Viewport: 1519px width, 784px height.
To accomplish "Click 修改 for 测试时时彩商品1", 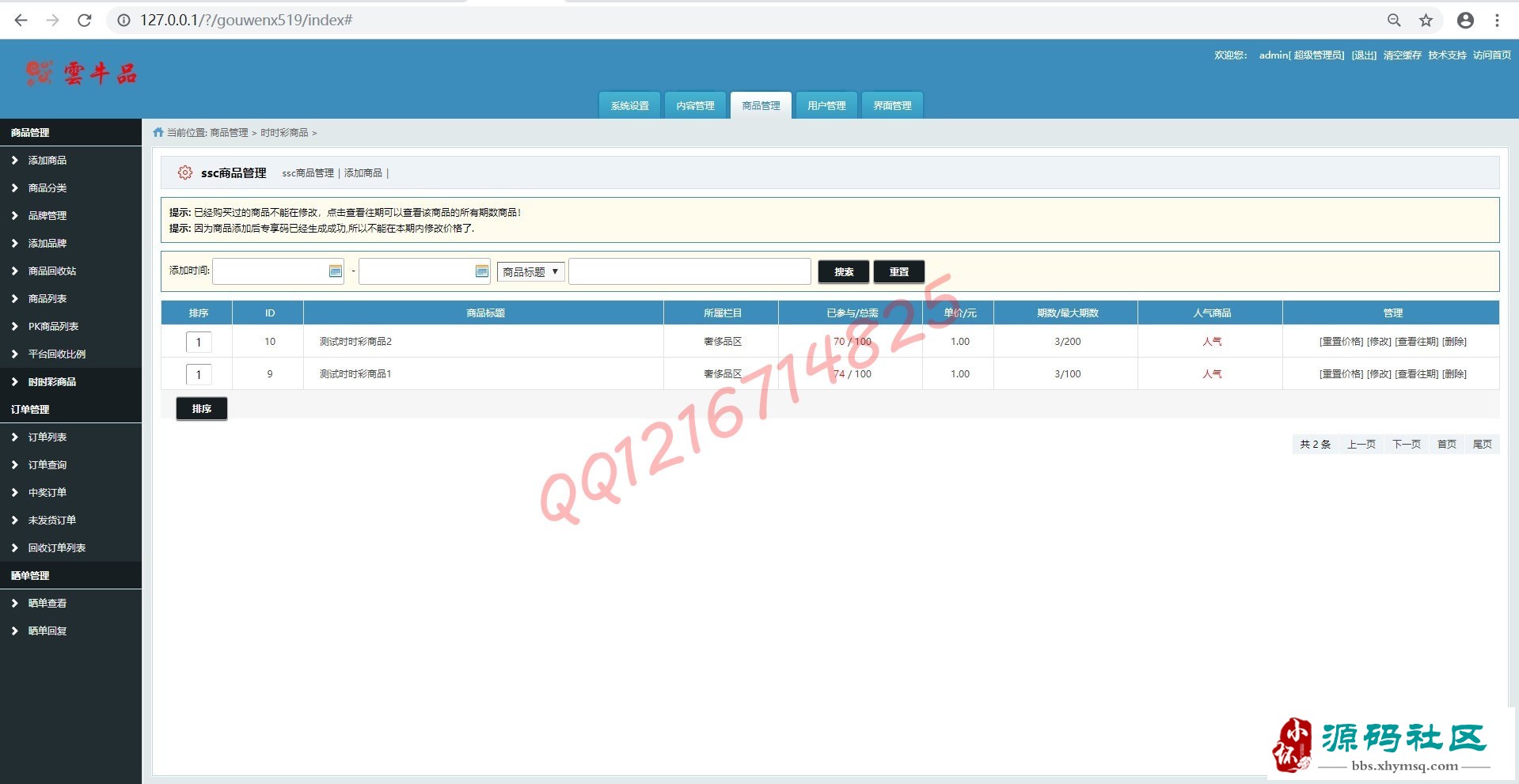I will click(1379, 373).
